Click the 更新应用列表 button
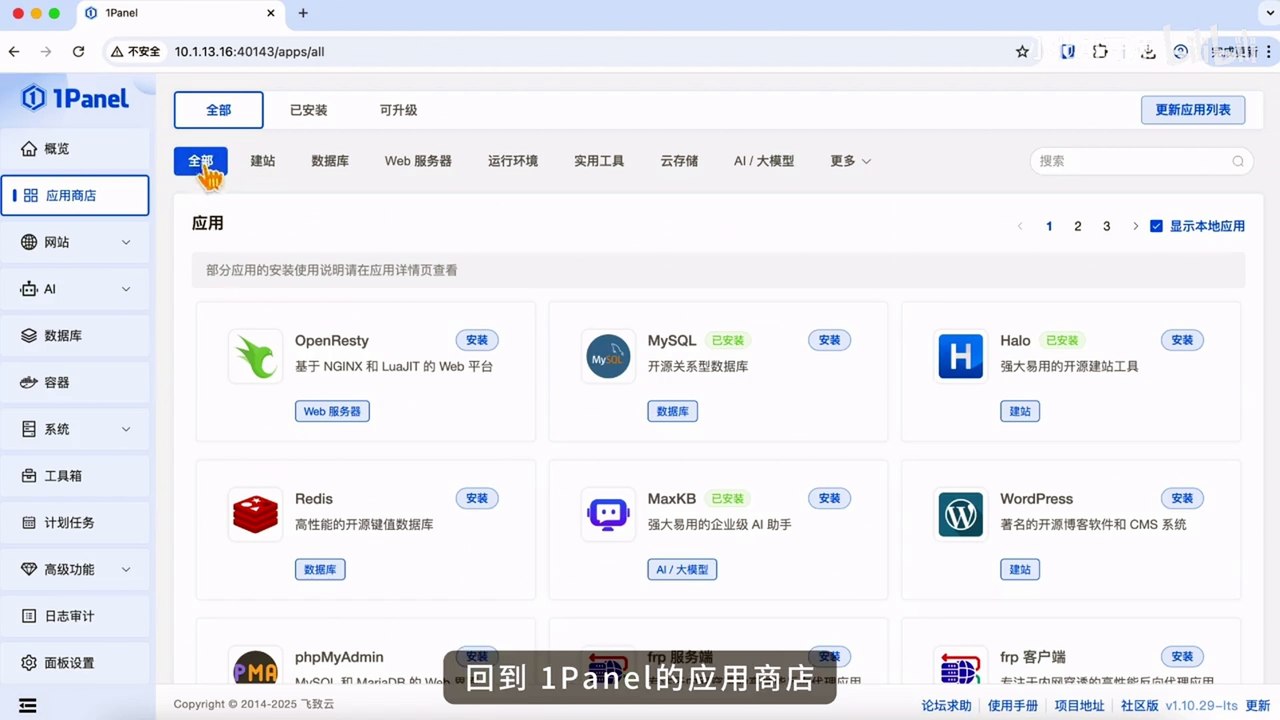This screenshot has height=720, width=1280. pos(1193,110)
